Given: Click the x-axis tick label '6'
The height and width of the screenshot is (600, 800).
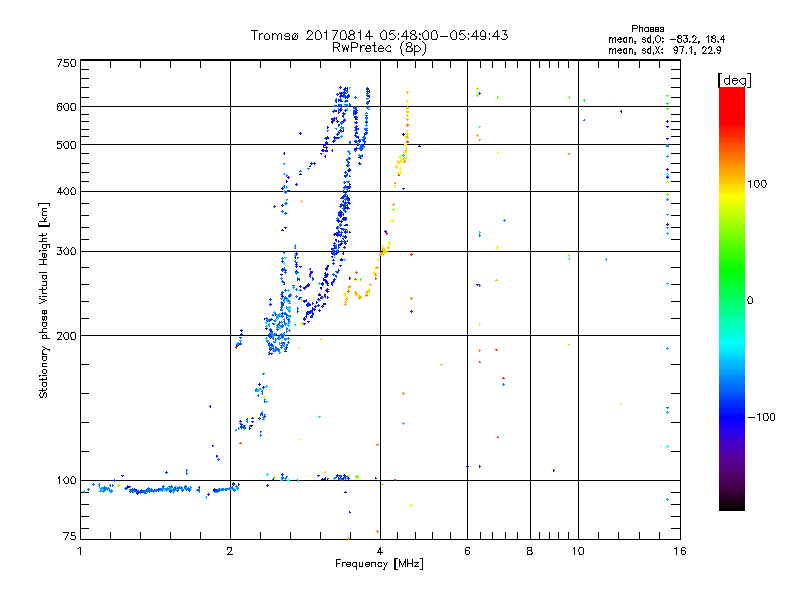Looking at the screenshot, I should click(x=467, y=551).
